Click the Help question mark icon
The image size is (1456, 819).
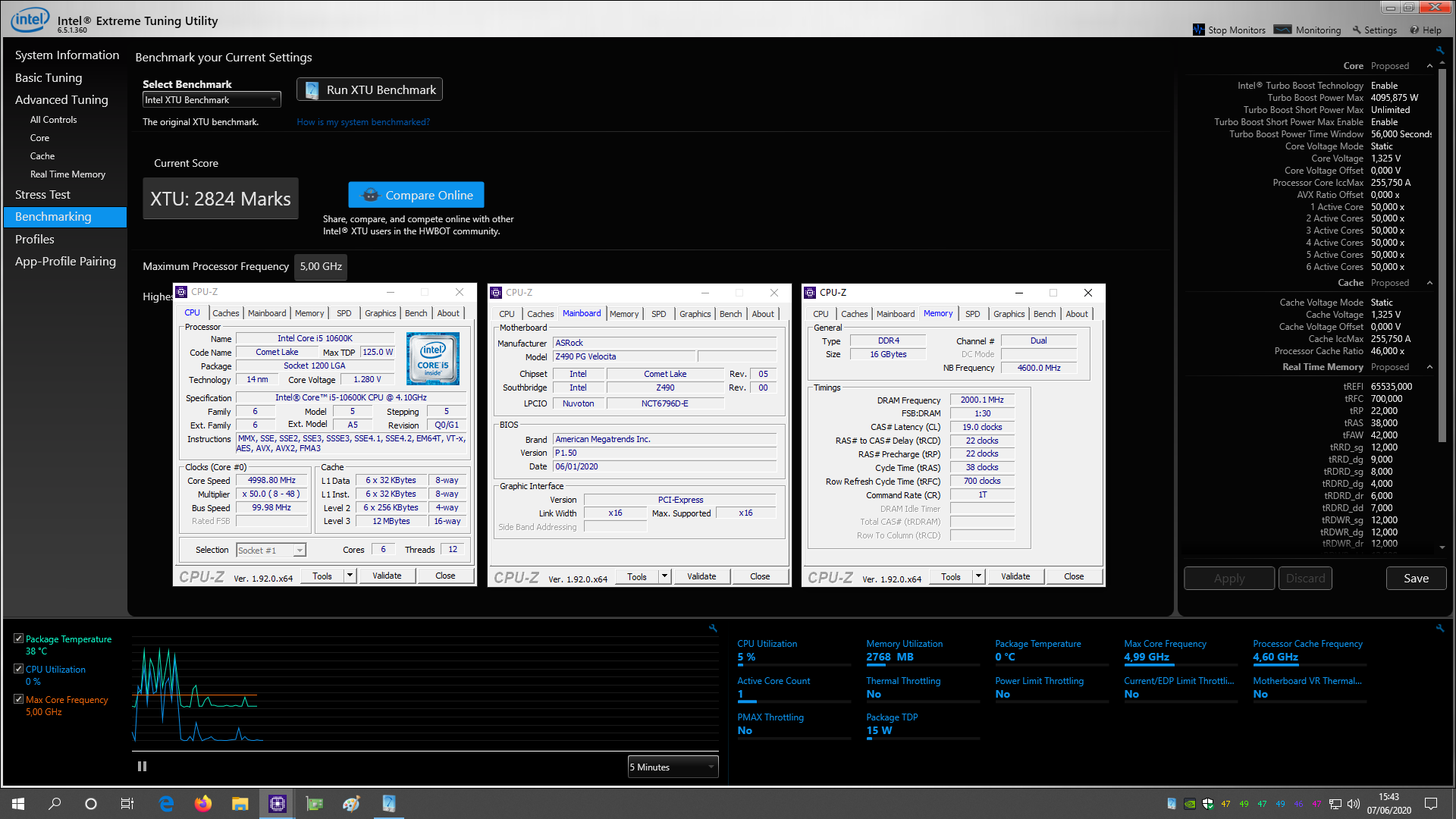(1414, 30)
